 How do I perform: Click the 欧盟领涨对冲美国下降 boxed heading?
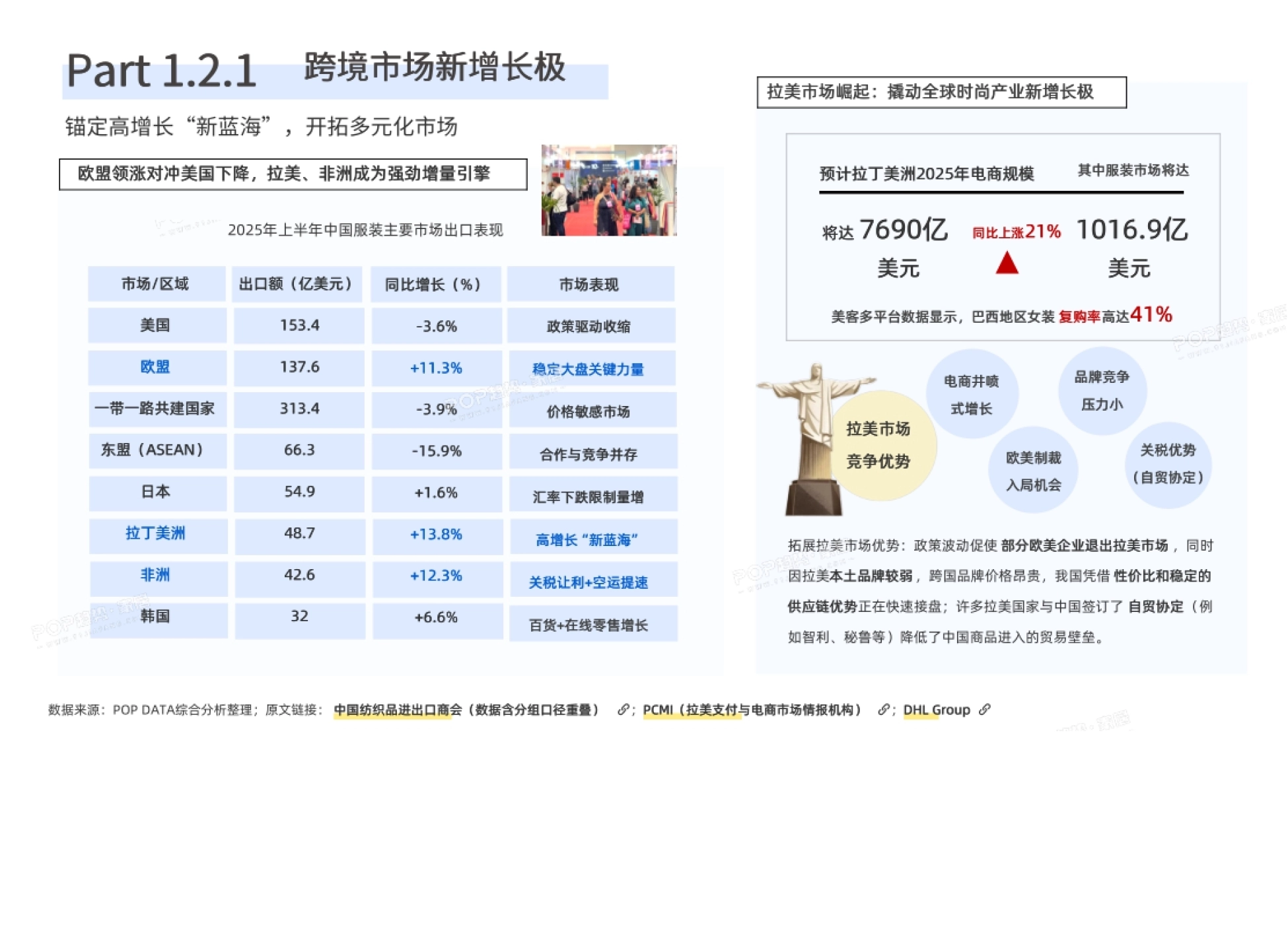(293, 174)
